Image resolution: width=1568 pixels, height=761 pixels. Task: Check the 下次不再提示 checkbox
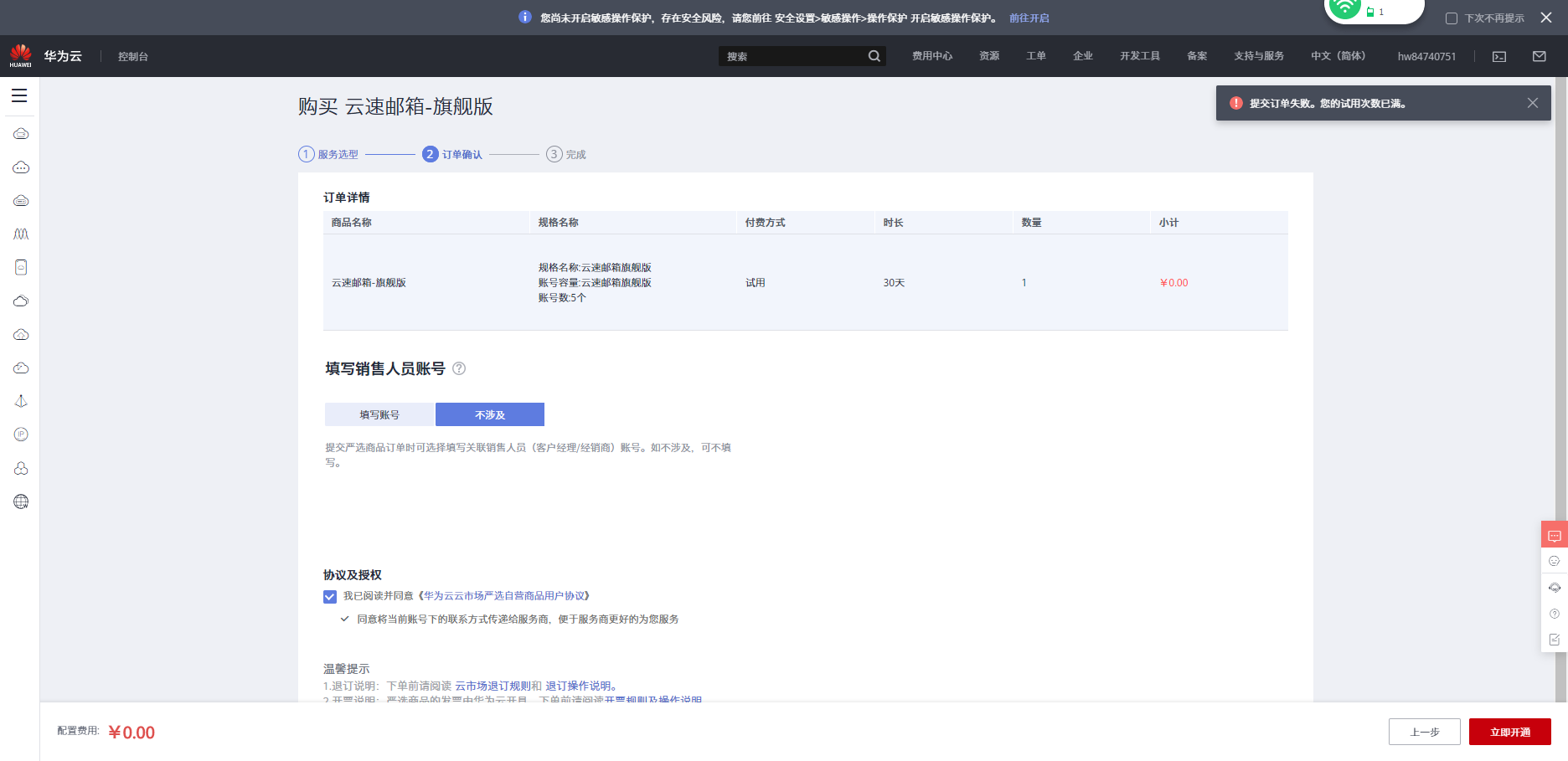click(x=1452, y=18)
